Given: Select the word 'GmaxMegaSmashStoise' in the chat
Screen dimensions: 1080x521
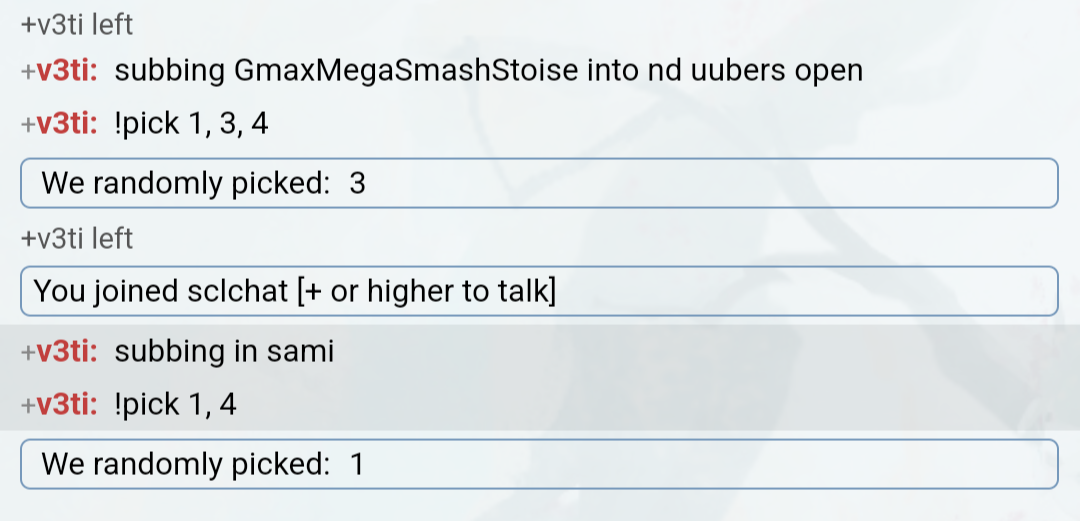Looking at the screenshot, I should [x=406, y=71].
